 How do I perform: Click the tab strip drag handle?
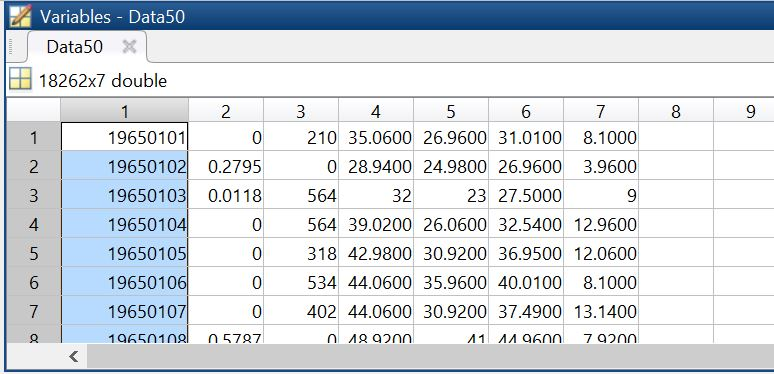click(11, 47)
